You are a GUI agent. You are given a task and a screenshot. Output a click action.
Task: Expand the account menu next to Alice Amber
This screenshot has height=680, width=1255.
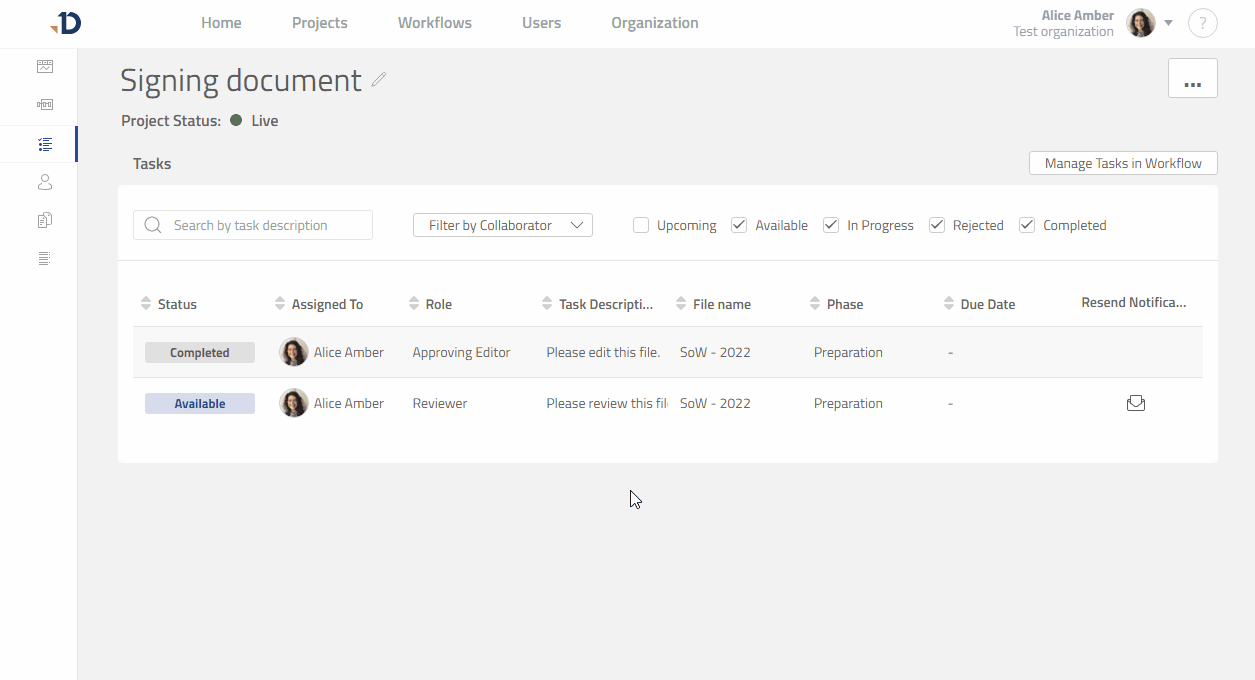point(1168,22)
